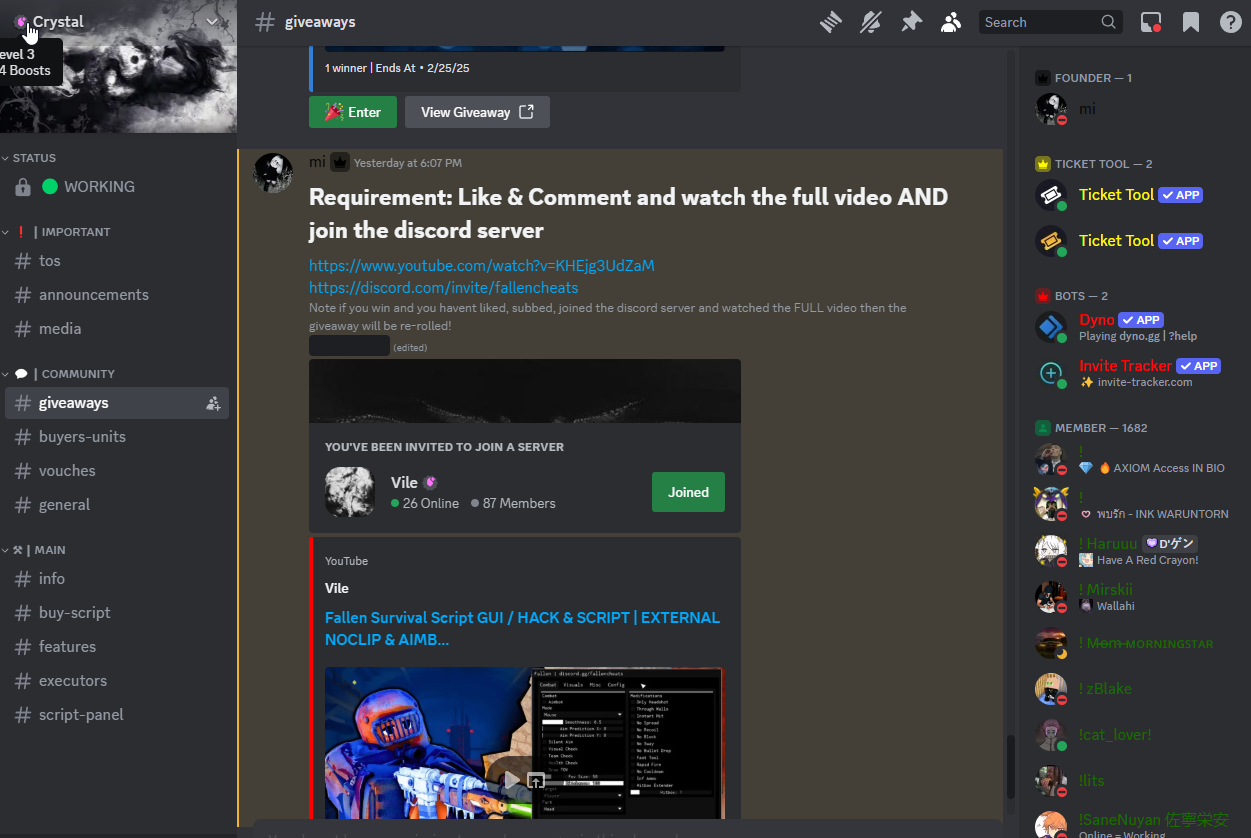Open the discord.com/invite/fallencheats link
The height and width of the screenshot is (838, 1251).
pos(444,288)
